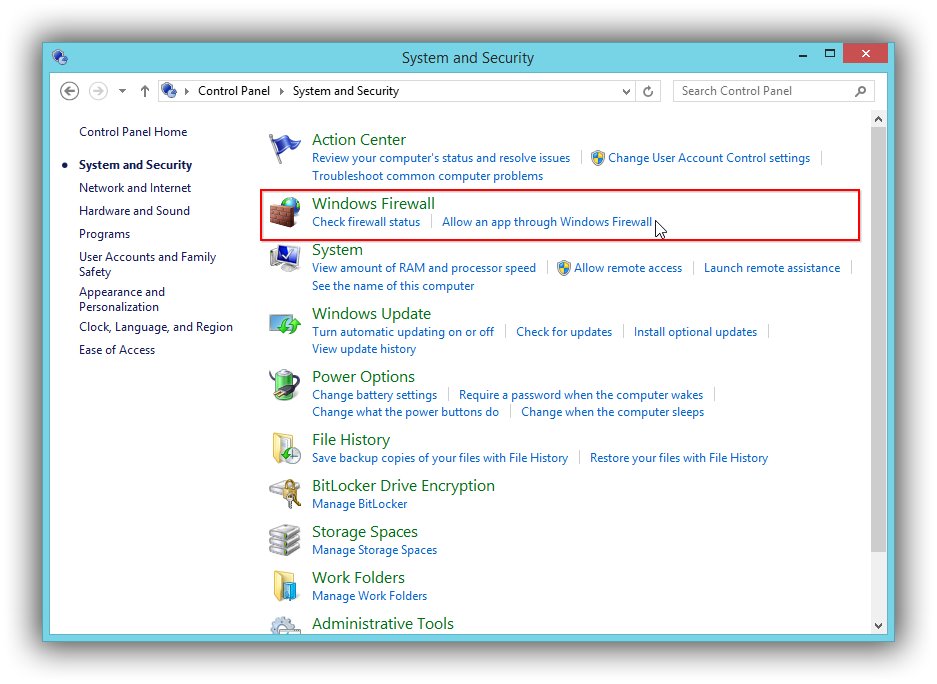
Task: Click the title bar Control Panel icon
Action: pyautogui.click(x=60, y=57)
